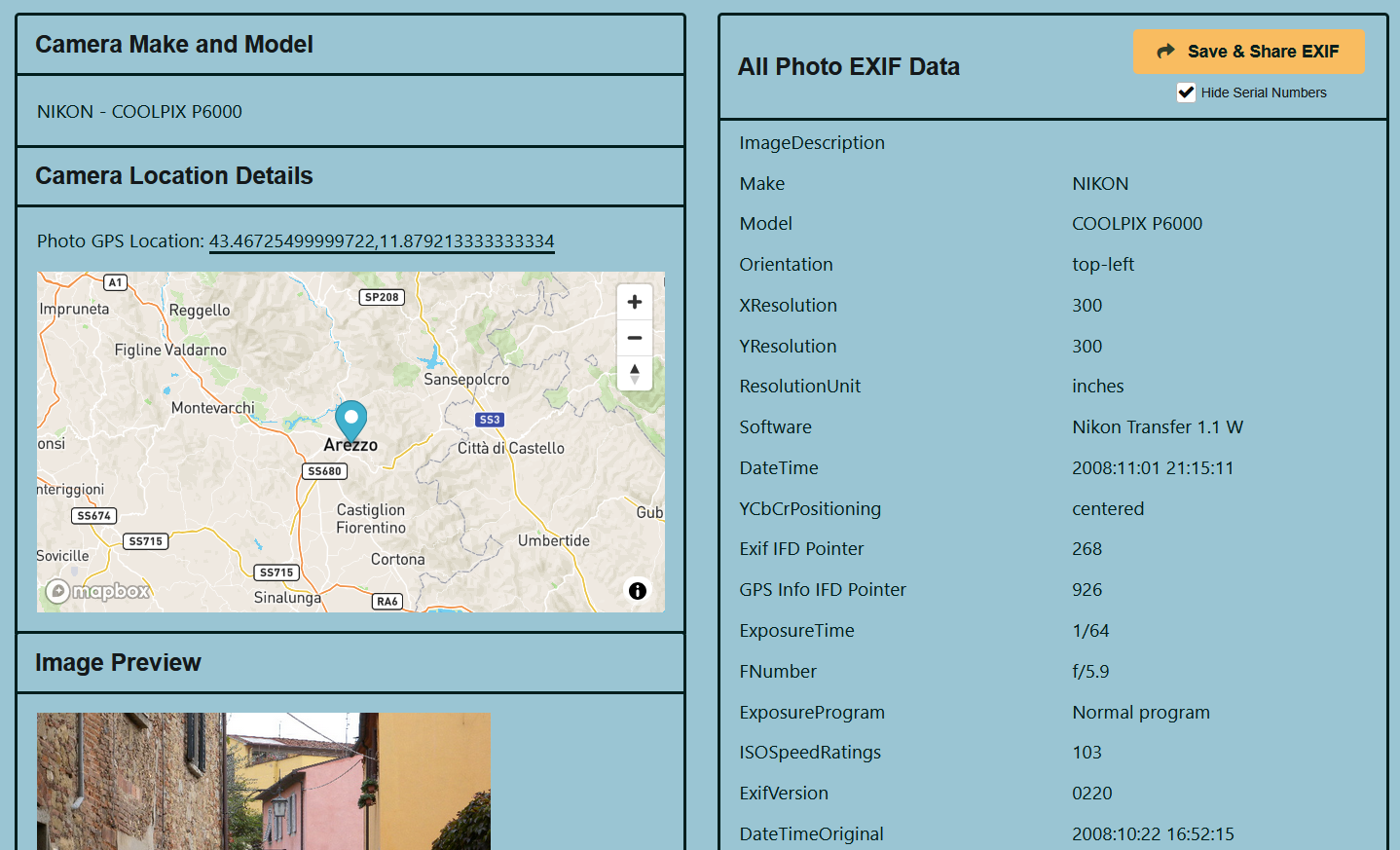Click the Camera Location Details heading
The width and height of the screenshot is (1400, 850).
coord(174,176)
